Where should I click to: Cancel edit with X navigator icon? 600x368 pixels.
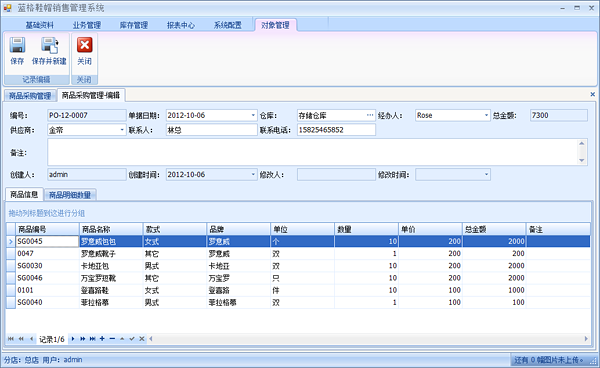tap(142, 339)
